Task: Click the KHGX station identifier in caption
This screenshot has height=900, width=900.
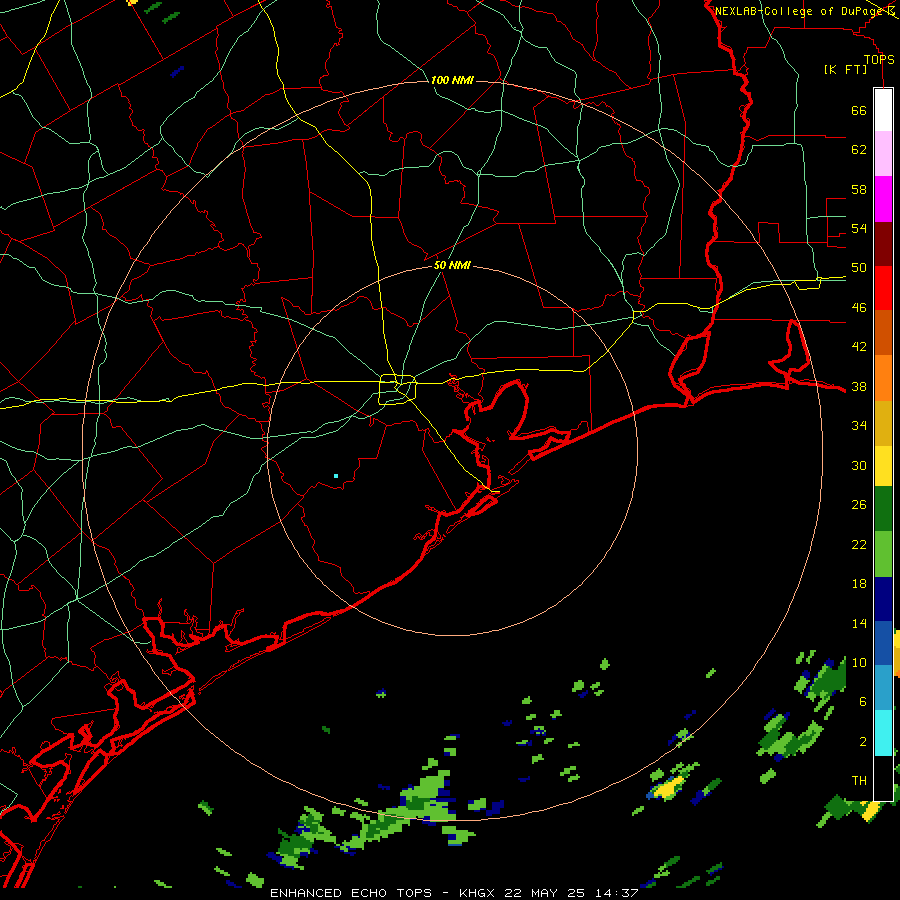Action: (478, 893)
